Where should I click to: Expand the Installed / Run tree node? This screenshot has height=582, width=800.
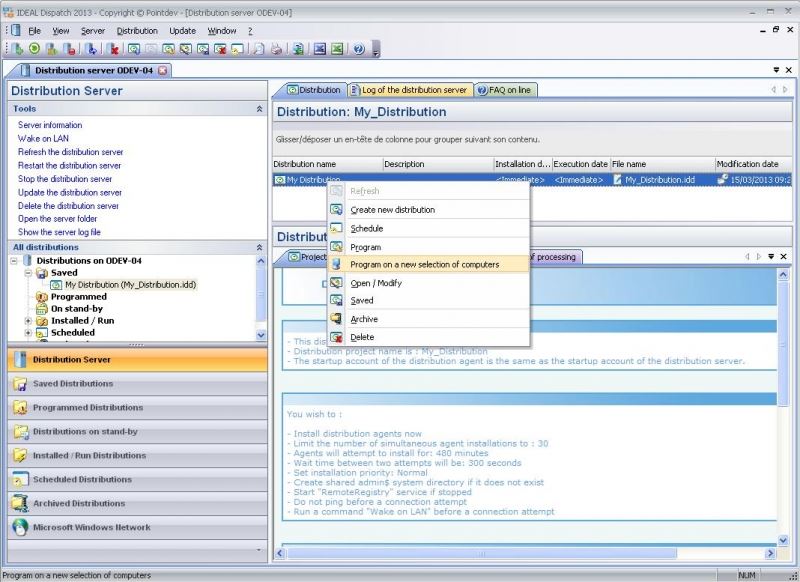click(28, 321)
